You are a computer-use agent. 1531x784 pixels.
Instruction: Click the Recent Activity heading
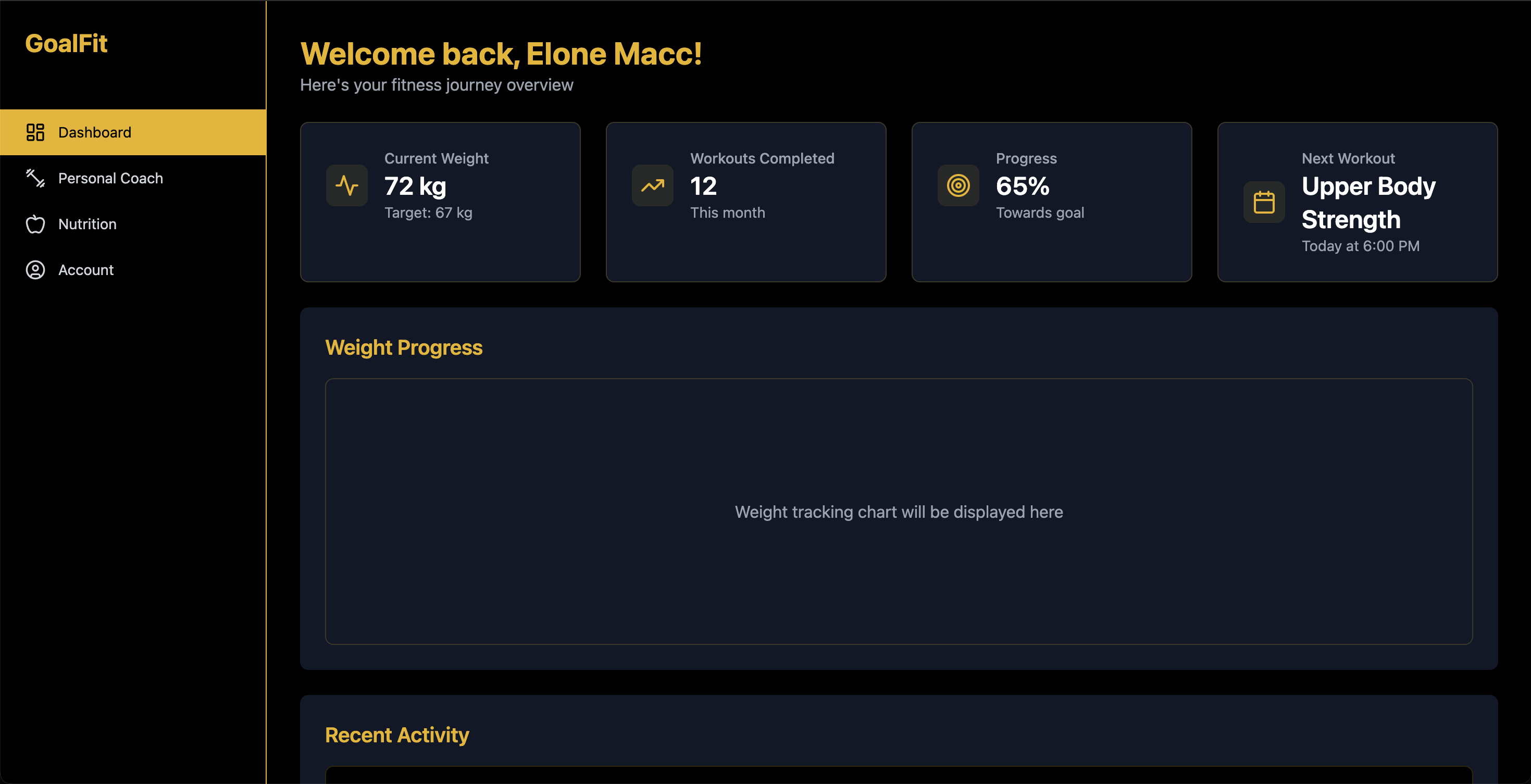click(397, 735)
